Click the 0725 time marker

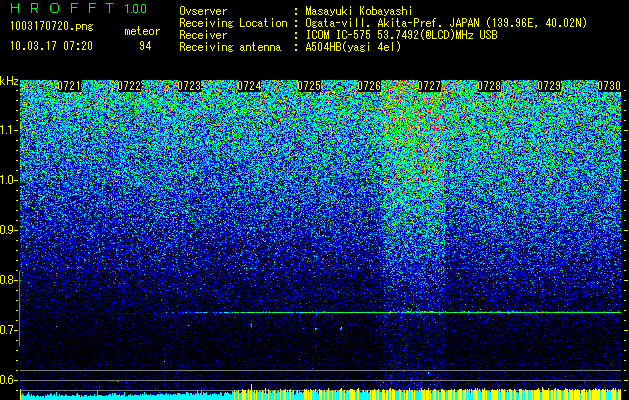[x=309, y=86]
